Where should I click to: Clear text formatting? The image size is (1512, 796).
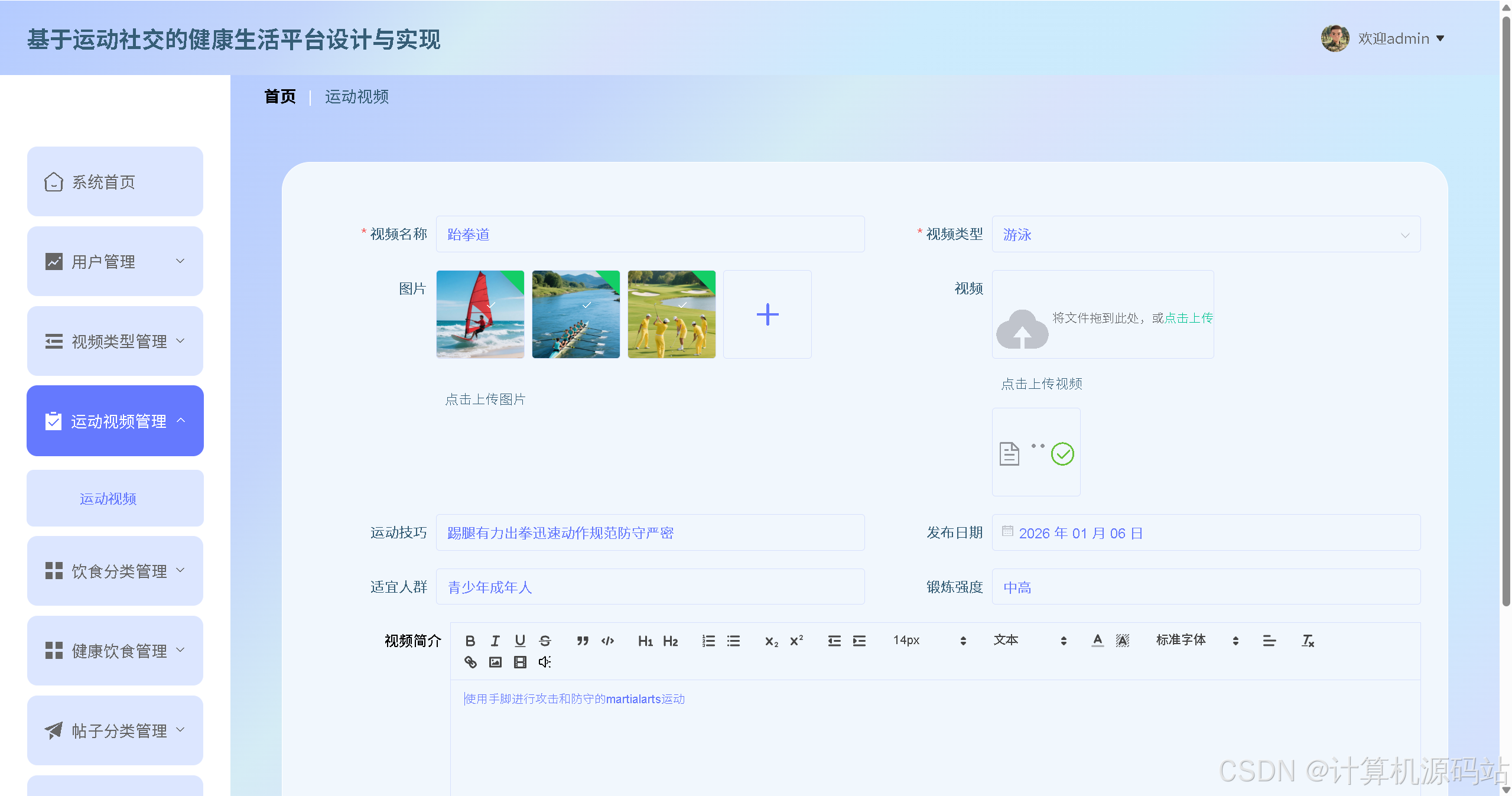click(1308, 641)
